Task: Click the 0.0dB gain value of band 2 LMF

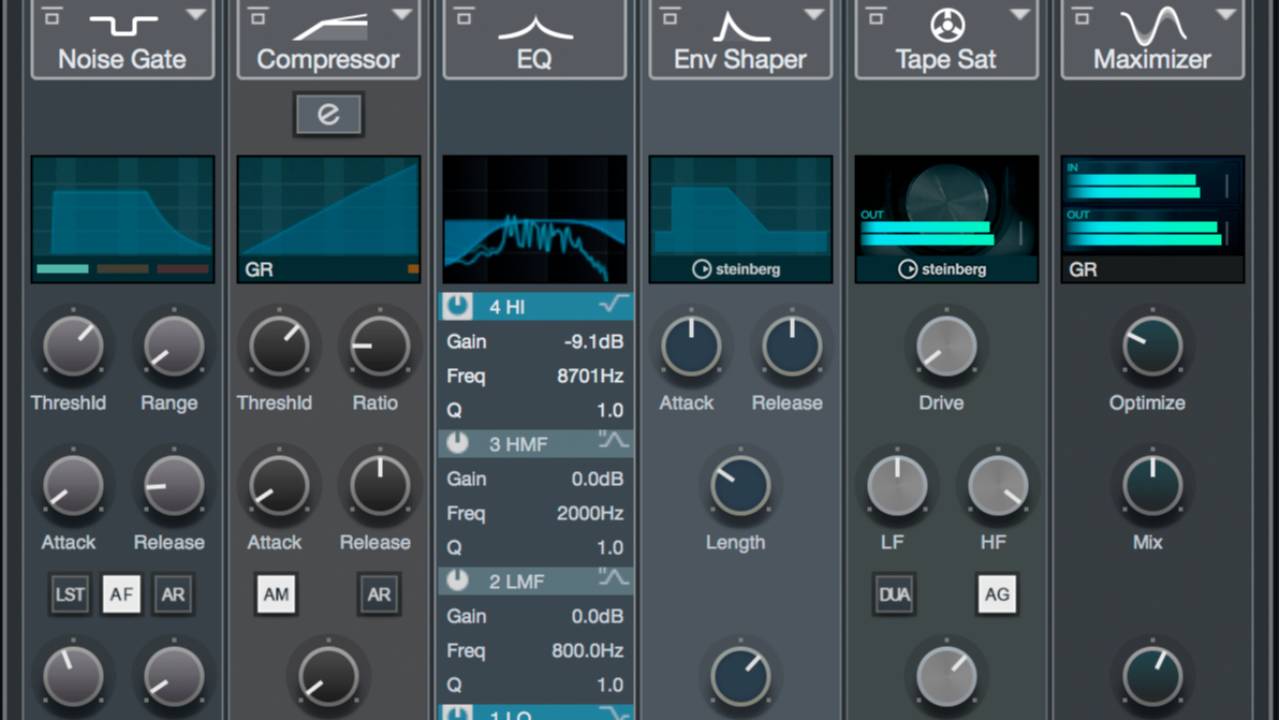Action: 597,616
